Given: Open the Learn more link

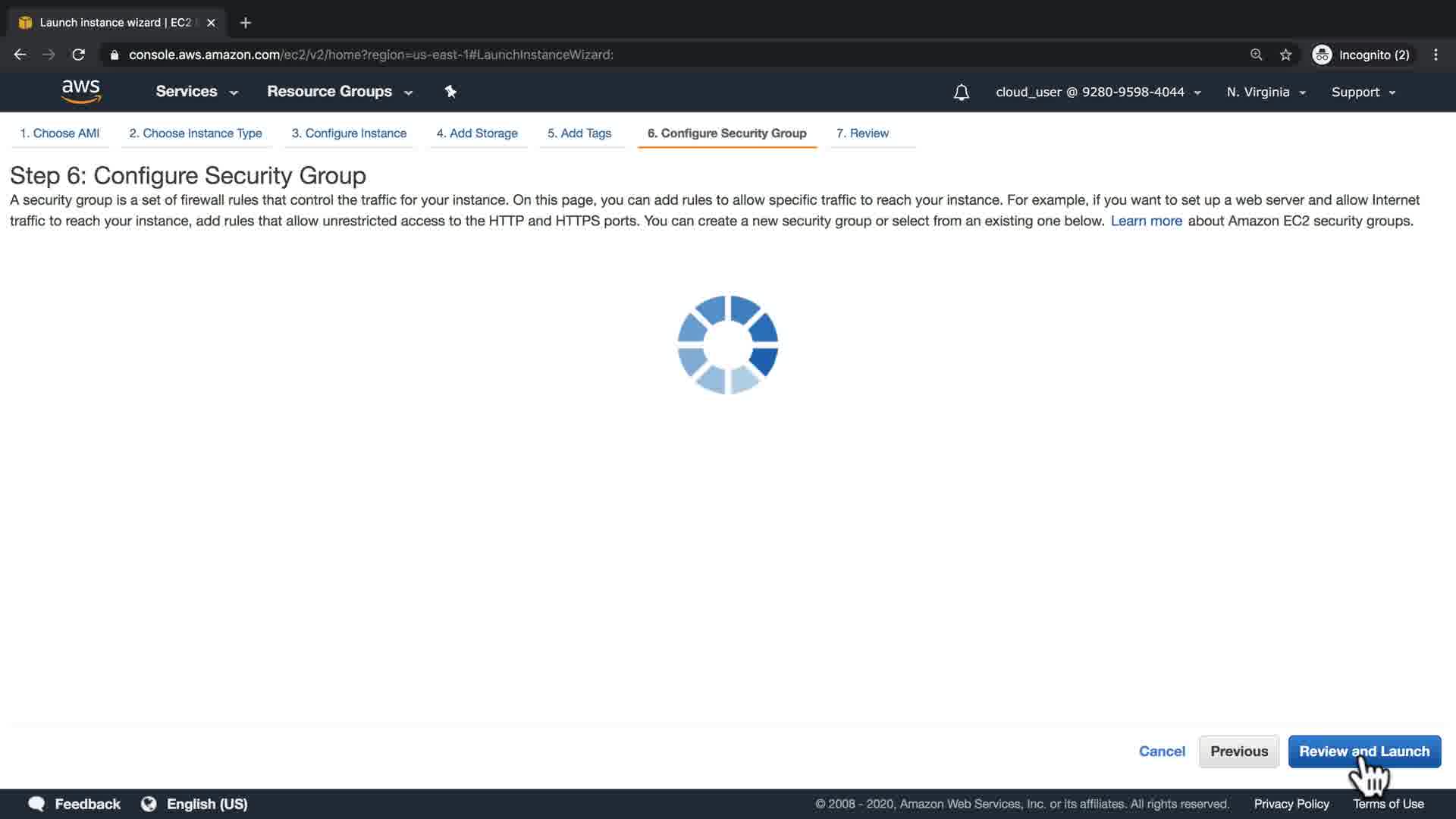Looking at the screenshot, I should point(1146,221).
